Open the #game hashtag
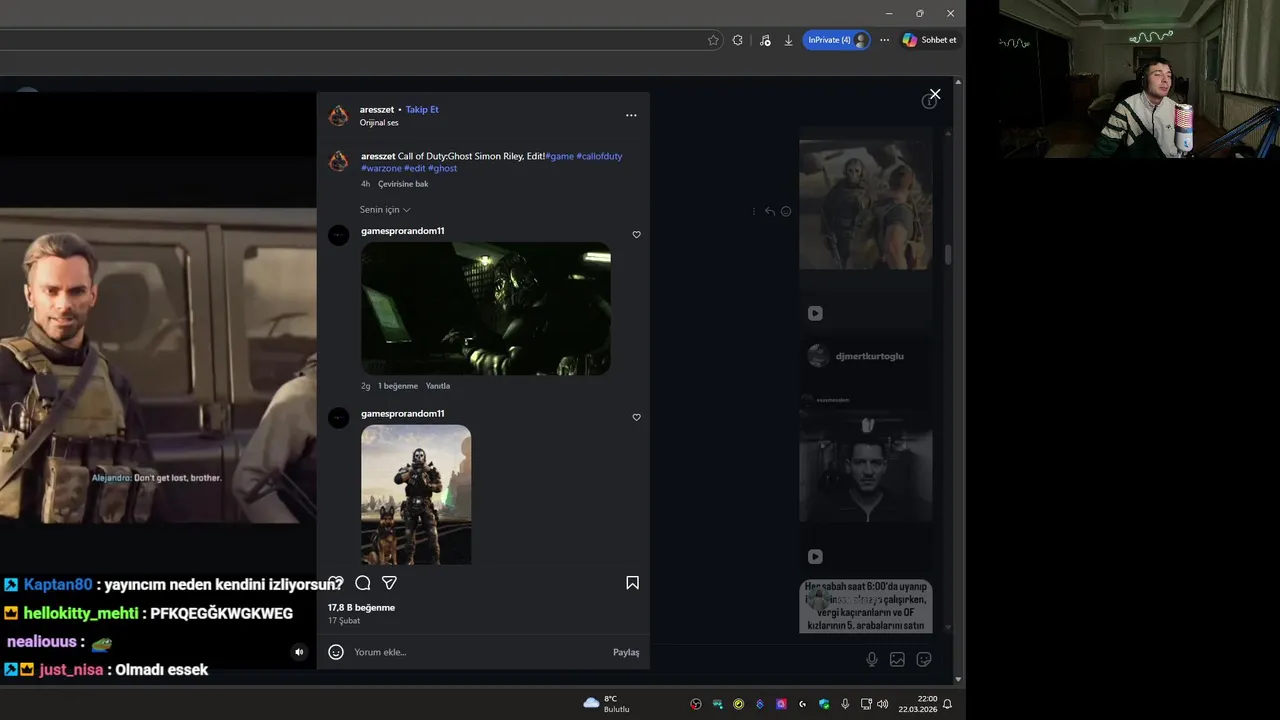 pos(559,156)
